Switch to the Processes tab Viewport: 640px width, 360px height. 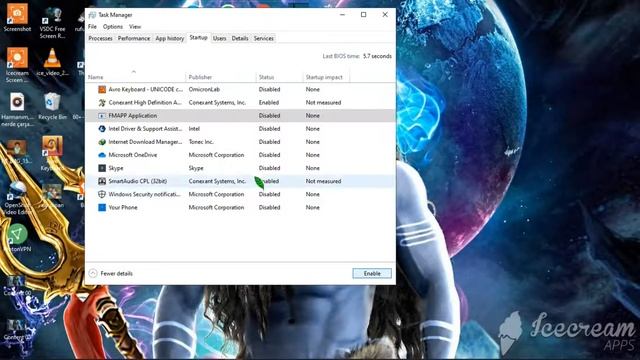[100, 38]
